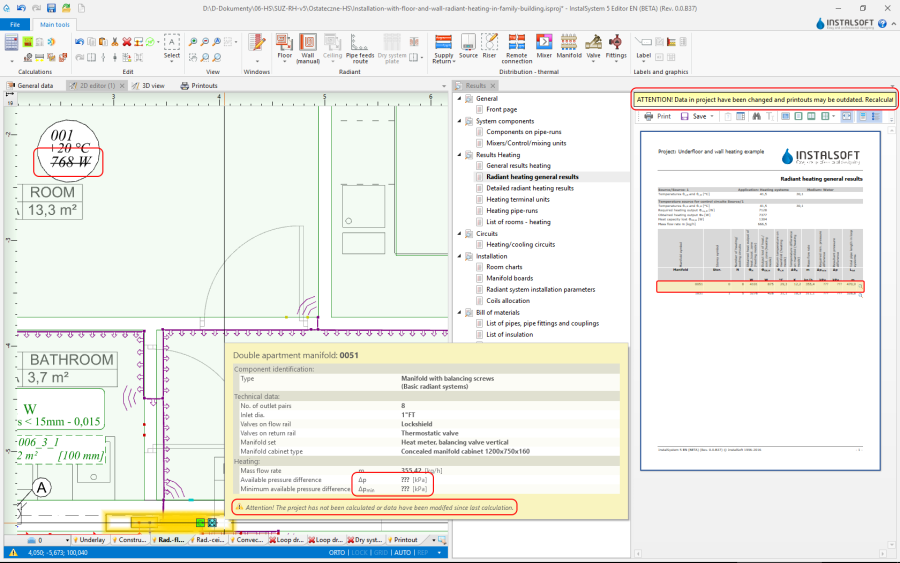Open Heating pipe-runs results page
Image resolution: width=900 pixels, height=563 pixels.
pos(511,211)
